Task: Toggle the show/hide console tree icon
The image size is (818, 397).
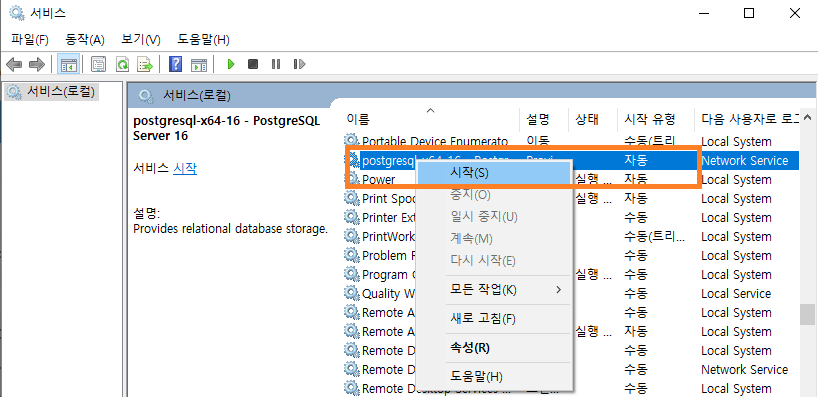Action: [69, 64]
